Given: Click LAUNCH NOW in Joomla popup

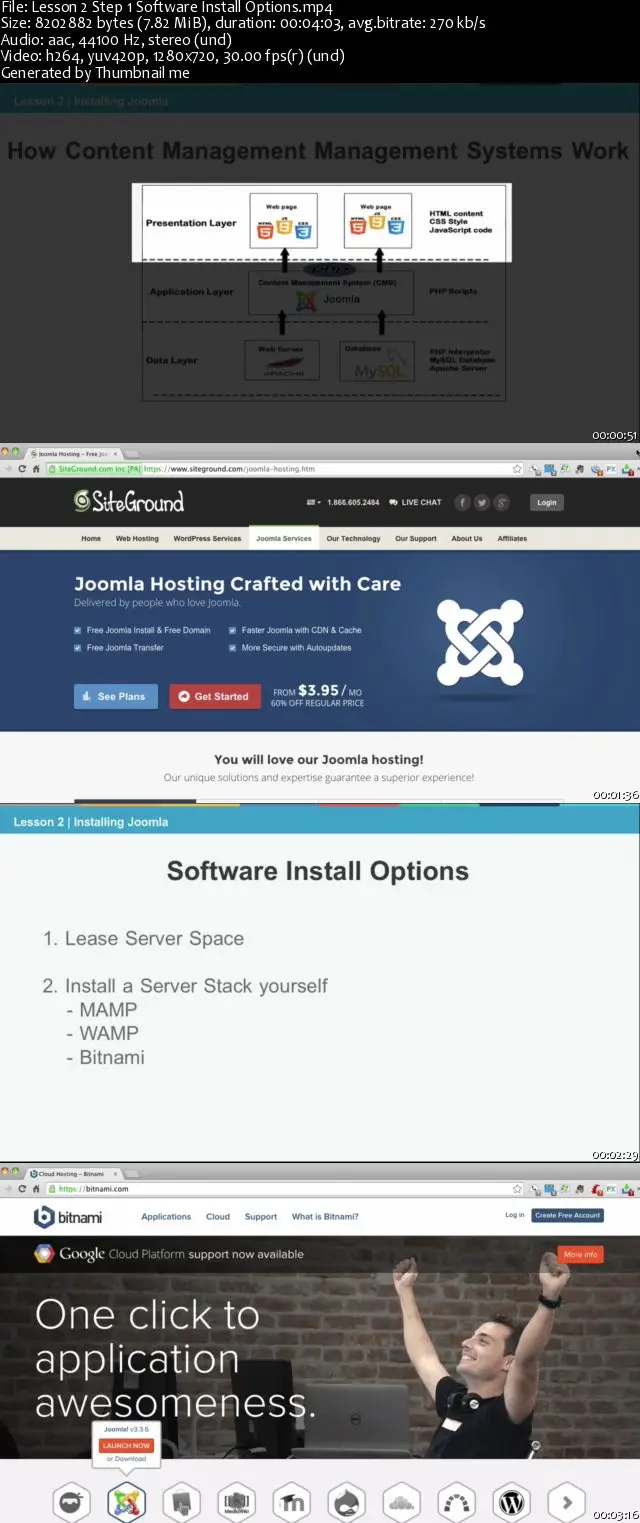Looking at the screenshot, I should point(126,1446).
